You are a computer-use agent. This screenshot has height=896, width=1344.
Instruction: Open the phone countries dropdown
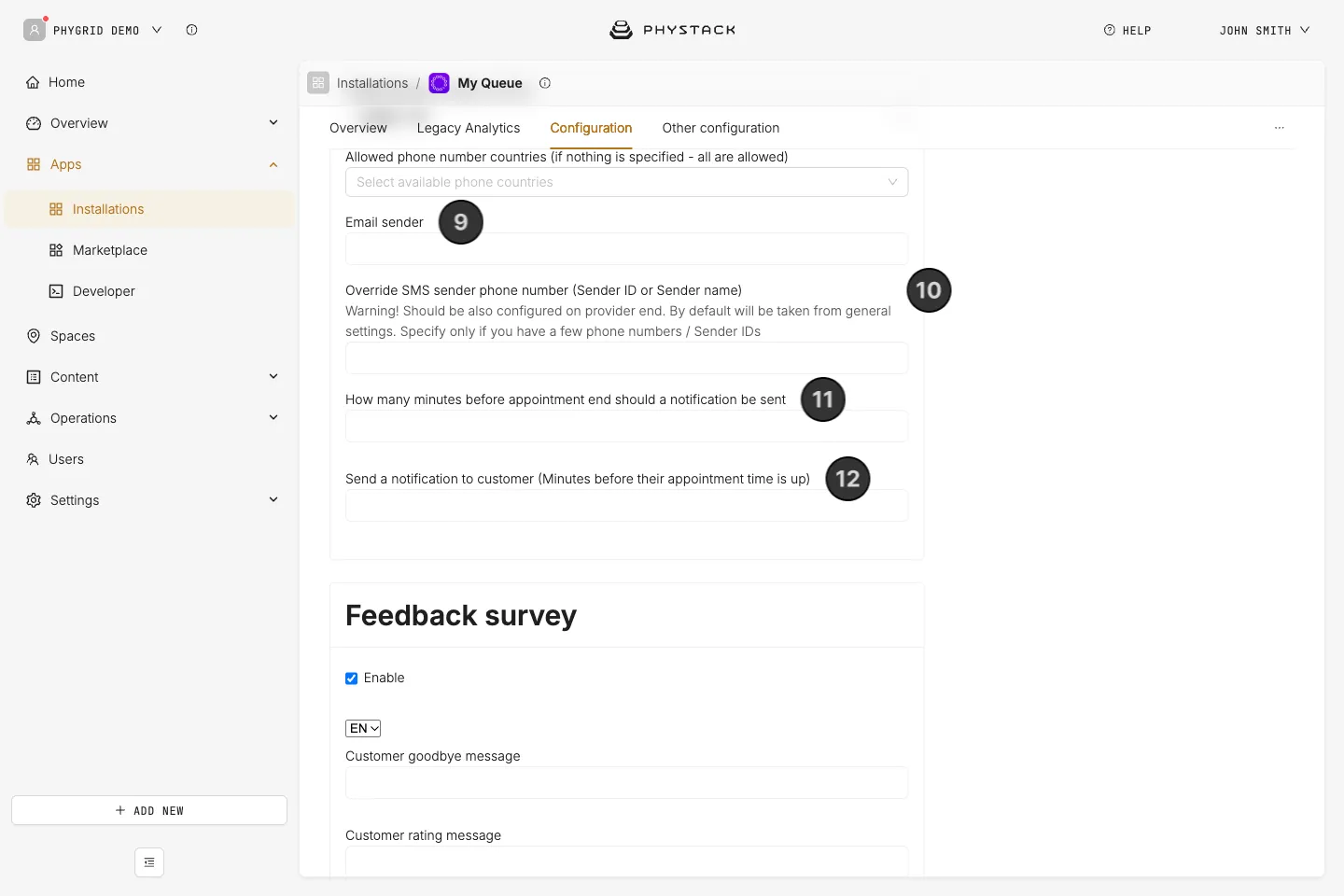pyautogui.click(x=627, y=182)
